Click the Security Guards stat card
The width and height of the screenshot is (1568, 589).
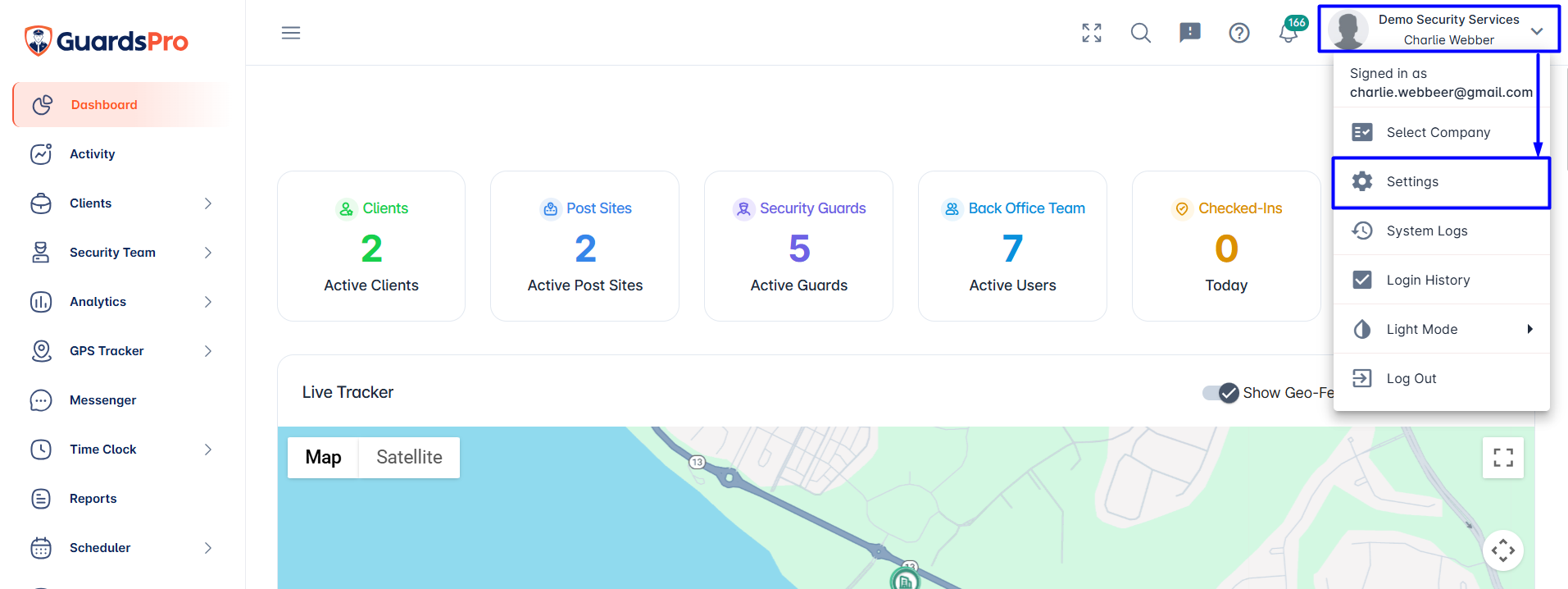[798, 246]
